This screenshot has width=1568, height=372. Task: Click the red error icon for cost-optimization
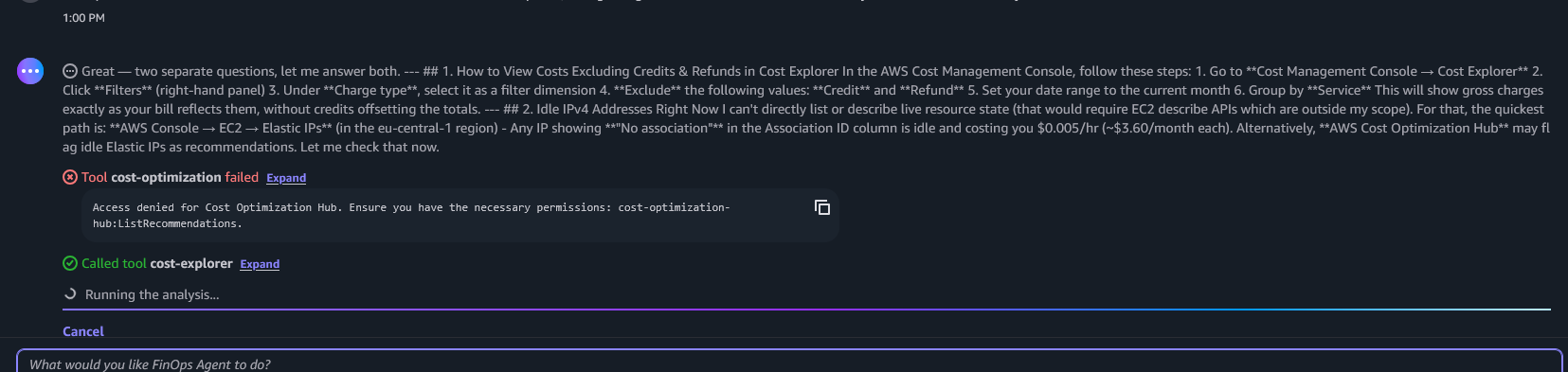(x=70, y=177)
